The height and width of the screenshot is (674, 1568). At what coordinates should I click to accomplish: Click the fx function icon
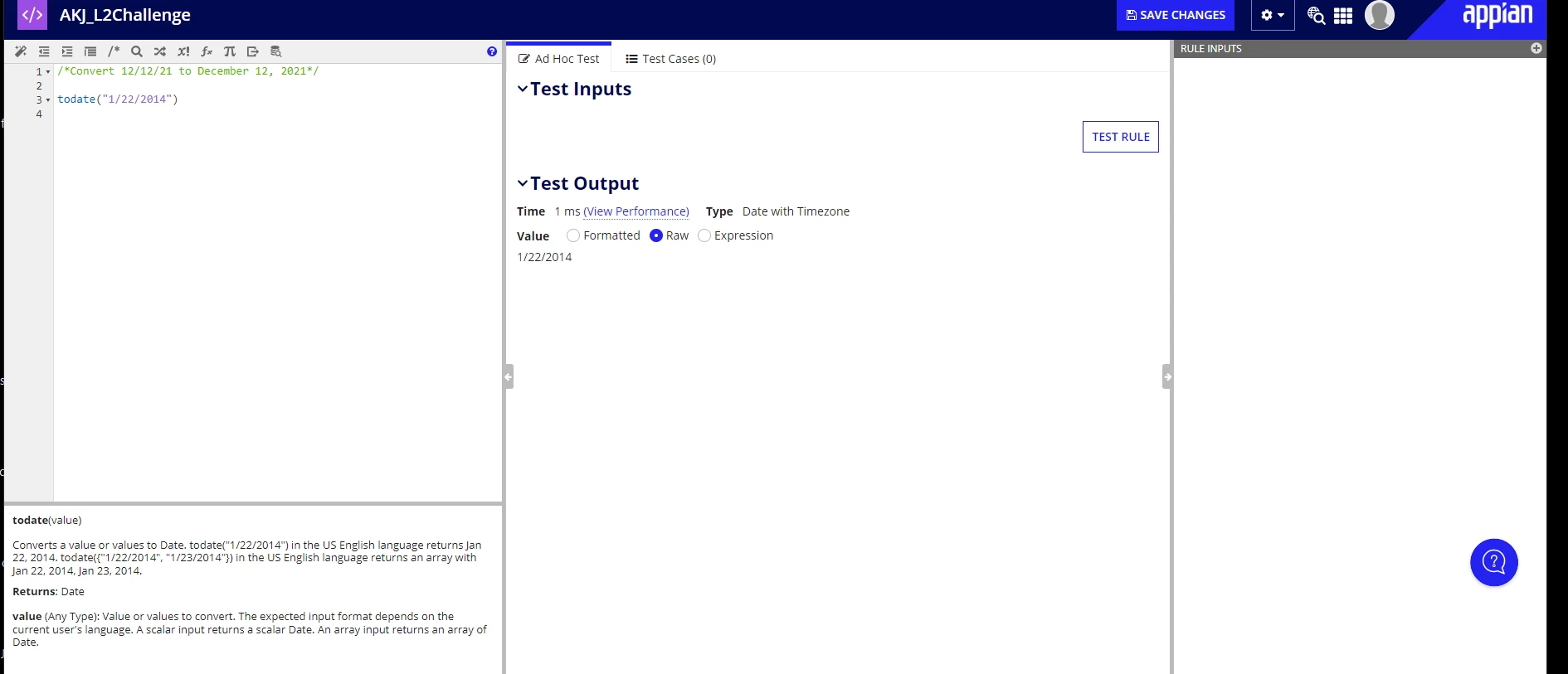207,51
